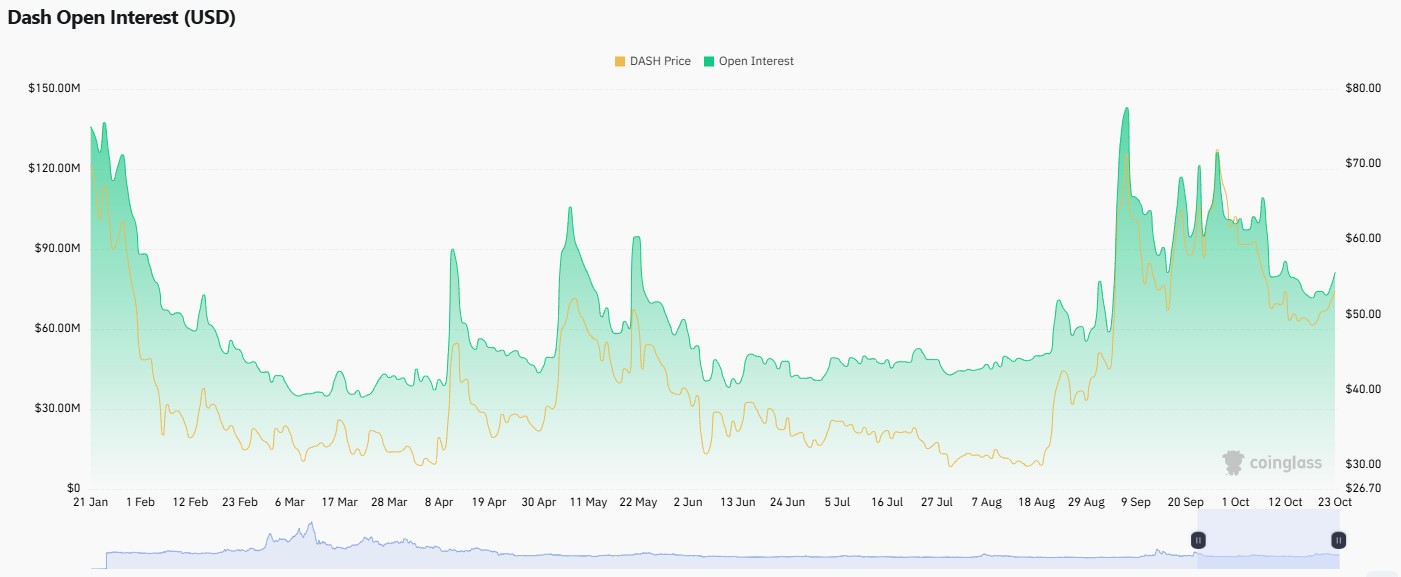Image resolution: width=1401 pixels, height=577 pixels.
Task: Click the highlighted range selection window
Action: pos(1268,540)
